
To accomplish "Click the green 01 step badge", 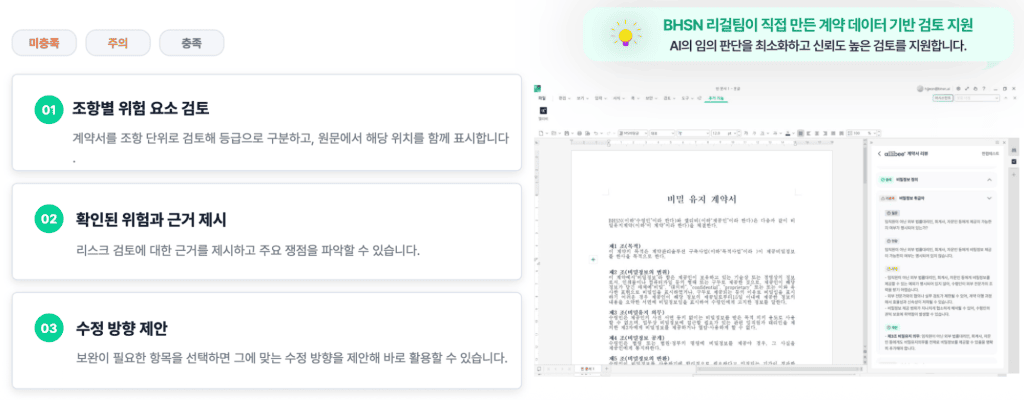I will point(48,110).
